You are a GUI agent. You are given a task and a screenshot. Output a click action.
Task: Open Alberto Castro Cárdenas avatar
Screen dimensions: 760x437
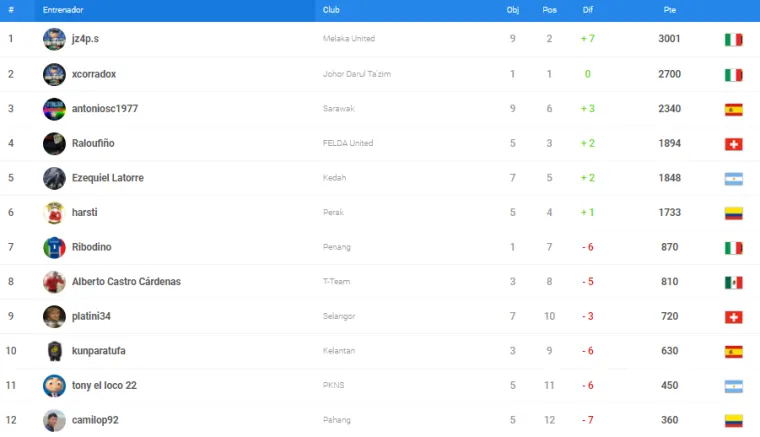[x=54, y=282]
